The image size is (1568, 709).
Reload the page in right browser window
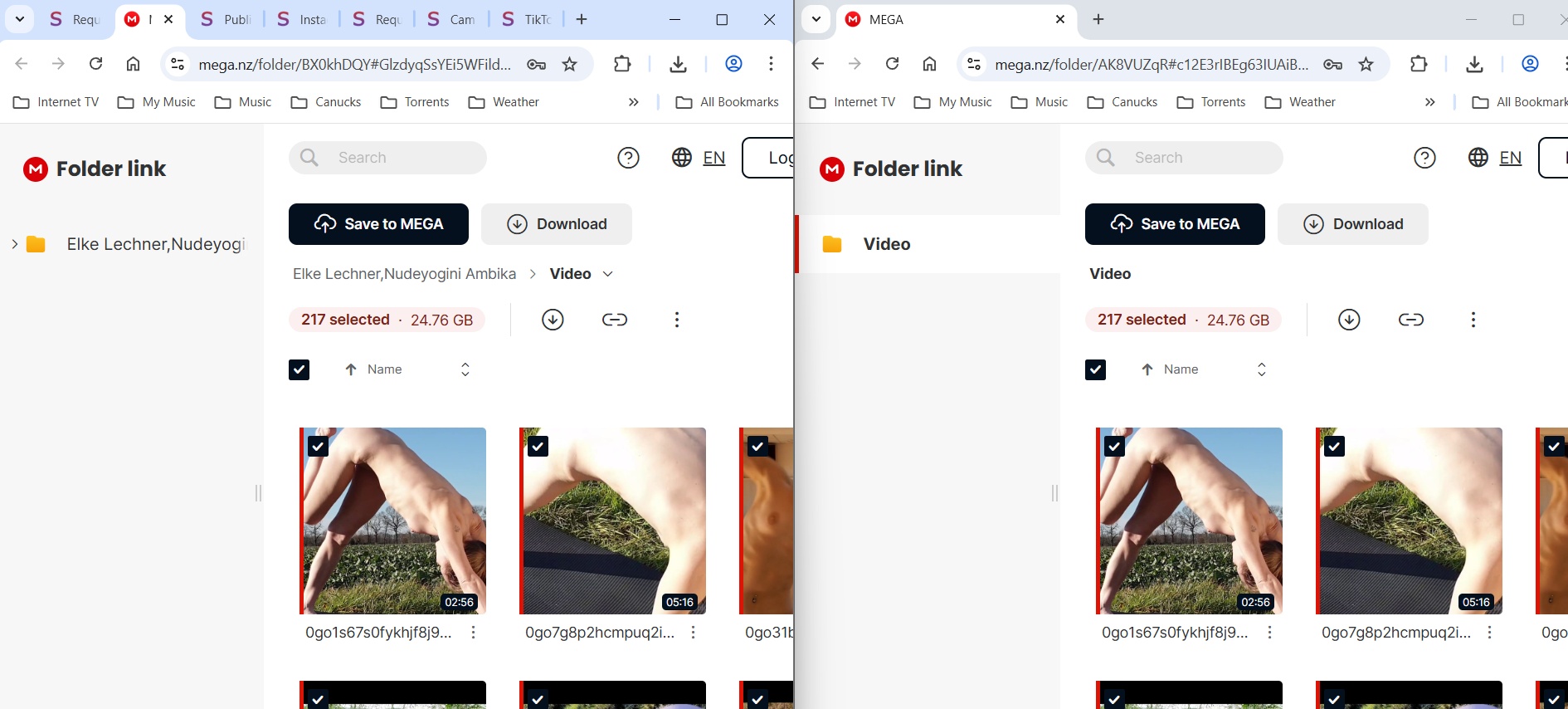892,64
